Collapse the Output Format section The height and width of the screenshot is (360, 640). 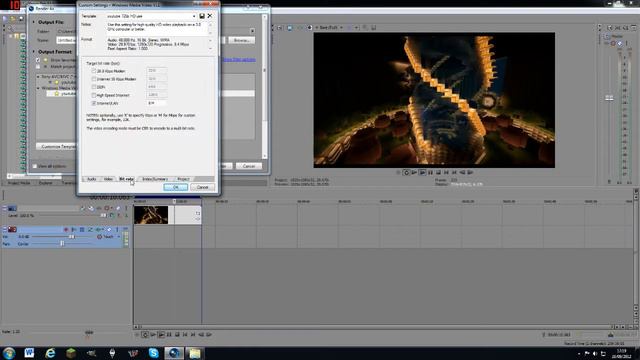point(33,52)
